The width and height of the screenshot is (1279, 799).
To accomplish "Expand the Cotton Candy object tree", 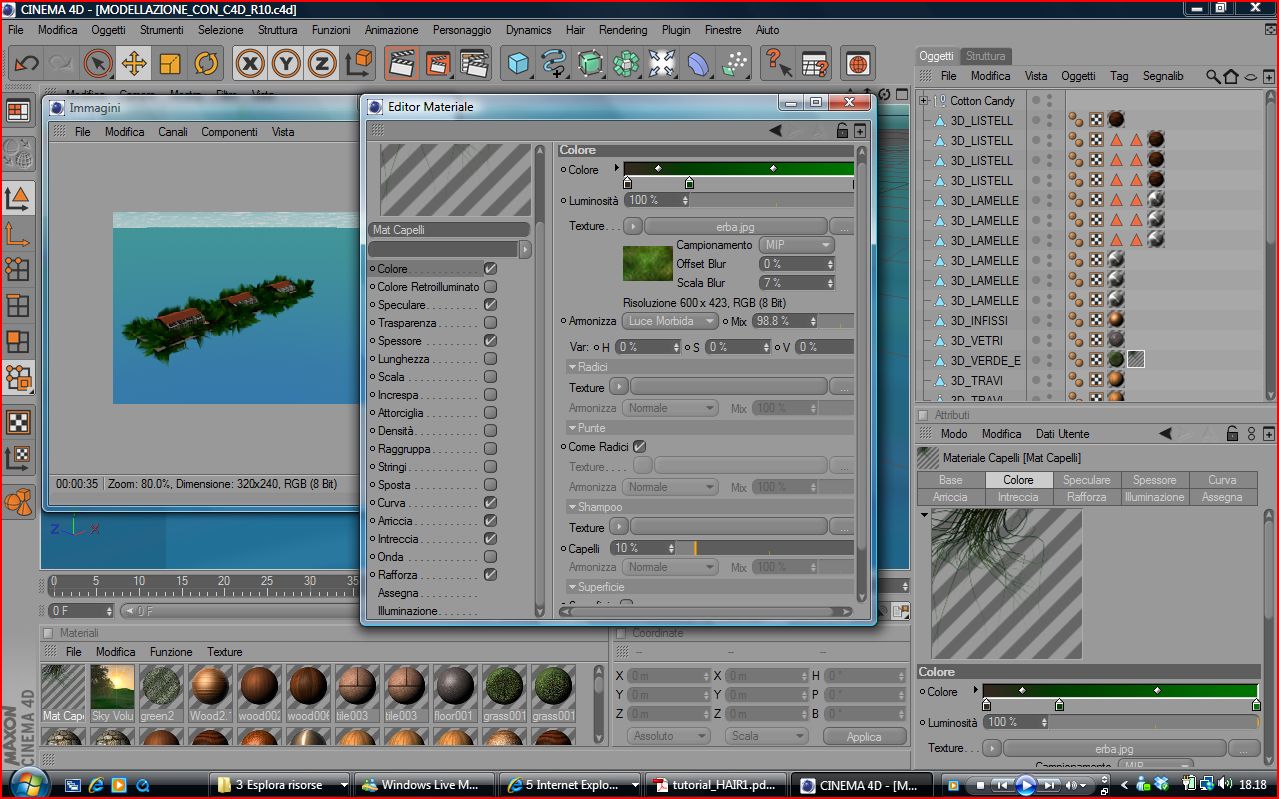I will (924, 101).
